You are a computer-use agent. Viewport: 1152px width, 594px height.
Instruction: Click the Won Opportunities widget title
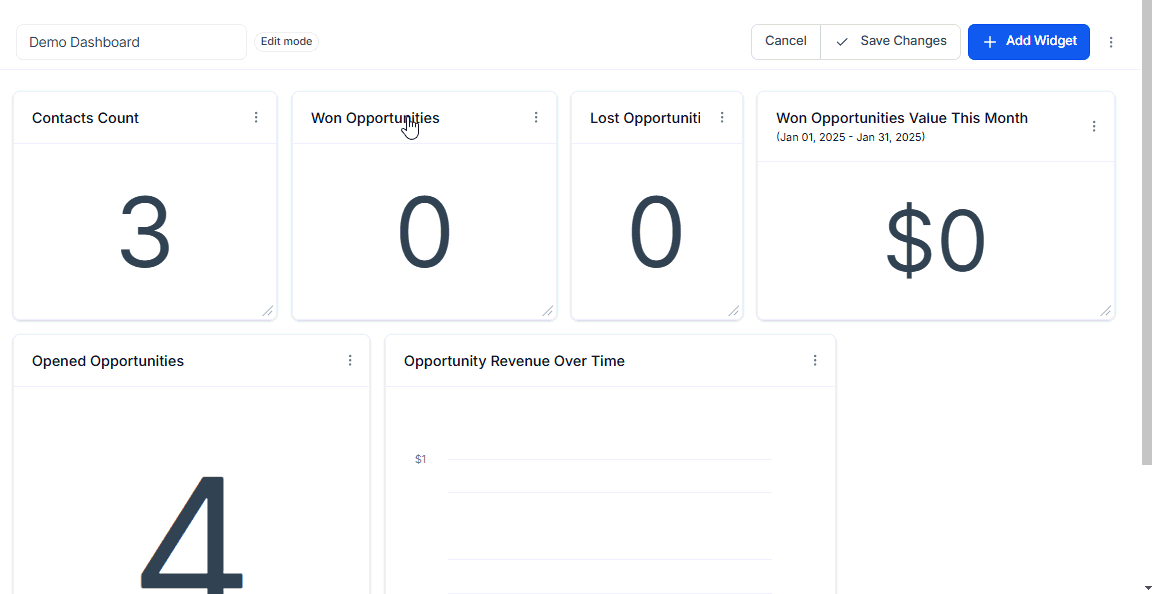click(375, 118)
